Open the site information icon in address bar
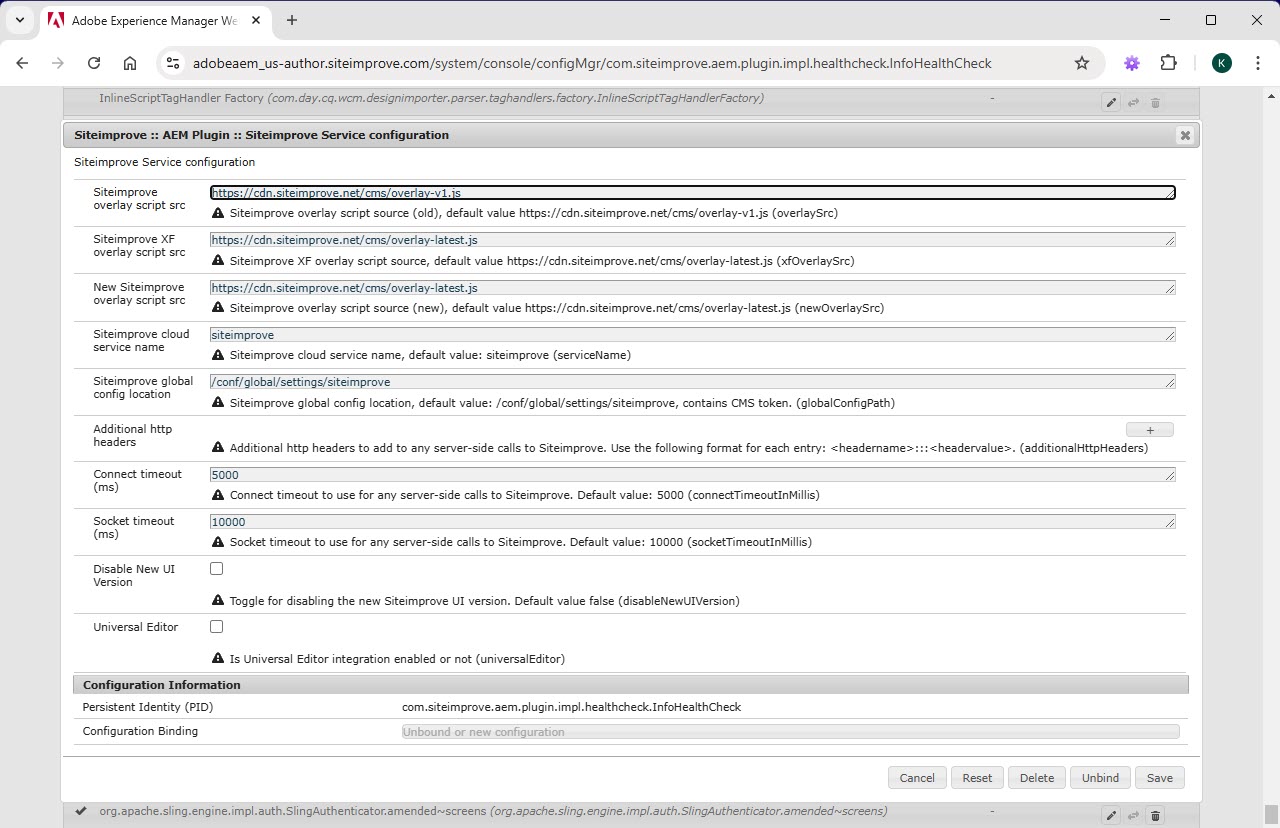This screenshot has width=1280, height=828. click(x=173, y=63)
